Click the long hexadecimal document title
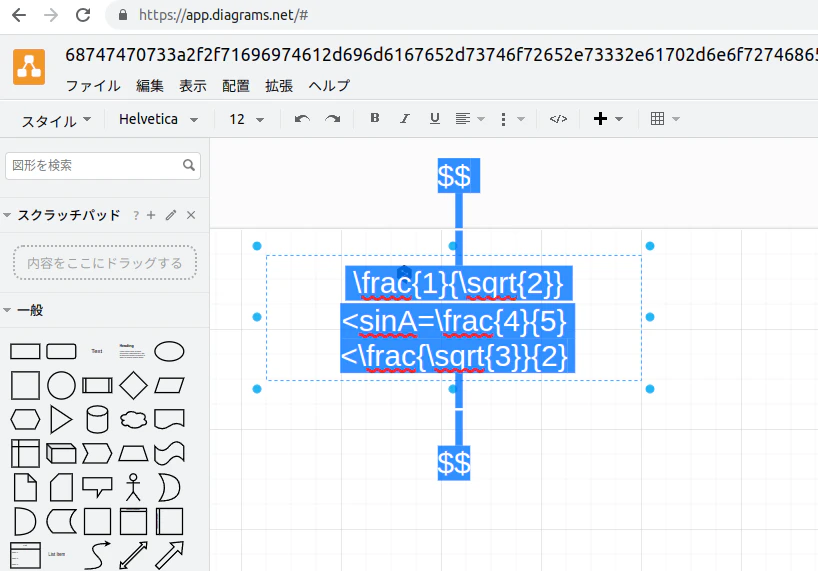The width and height of the screenshot is (818, 571). [441, 54]
